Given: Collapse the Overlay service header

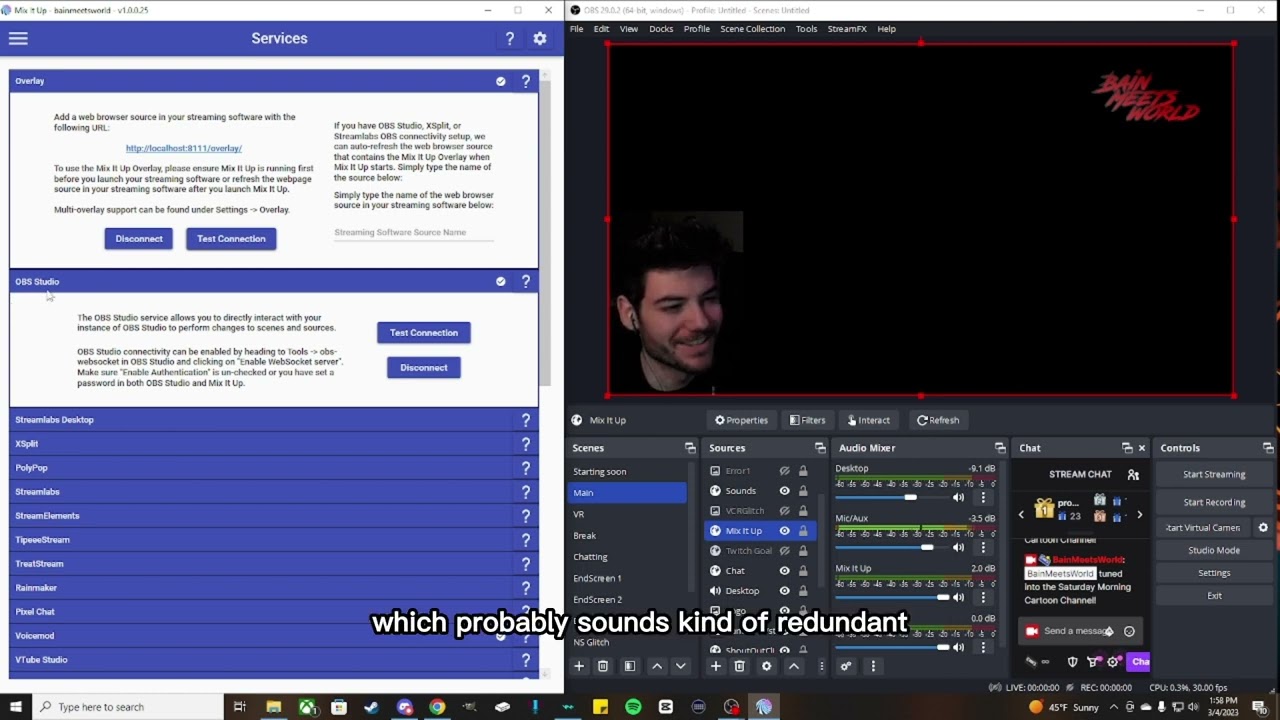Looking at the screenshot, I should (x=274, y=81).
